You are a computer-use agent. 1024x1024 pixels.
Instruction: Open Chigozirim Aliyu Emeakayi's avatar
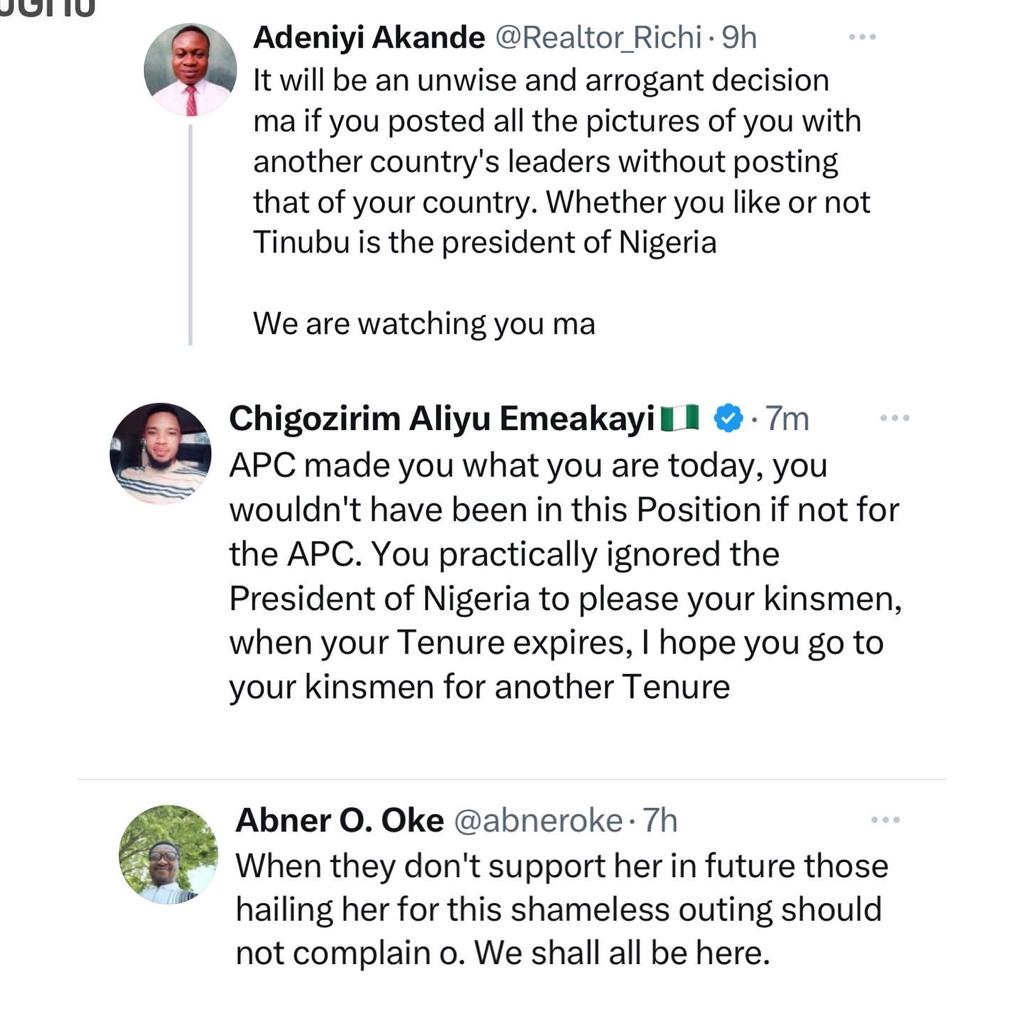[x=161, y=454]
